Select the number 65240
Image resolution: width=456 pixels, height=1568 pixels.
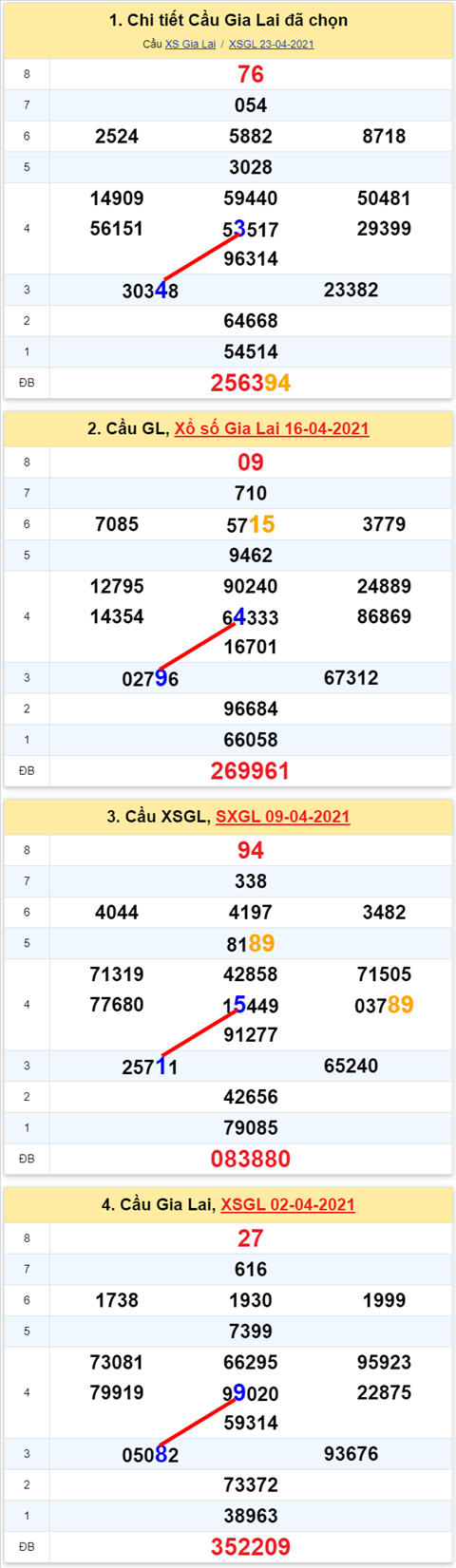[351, 1066]
